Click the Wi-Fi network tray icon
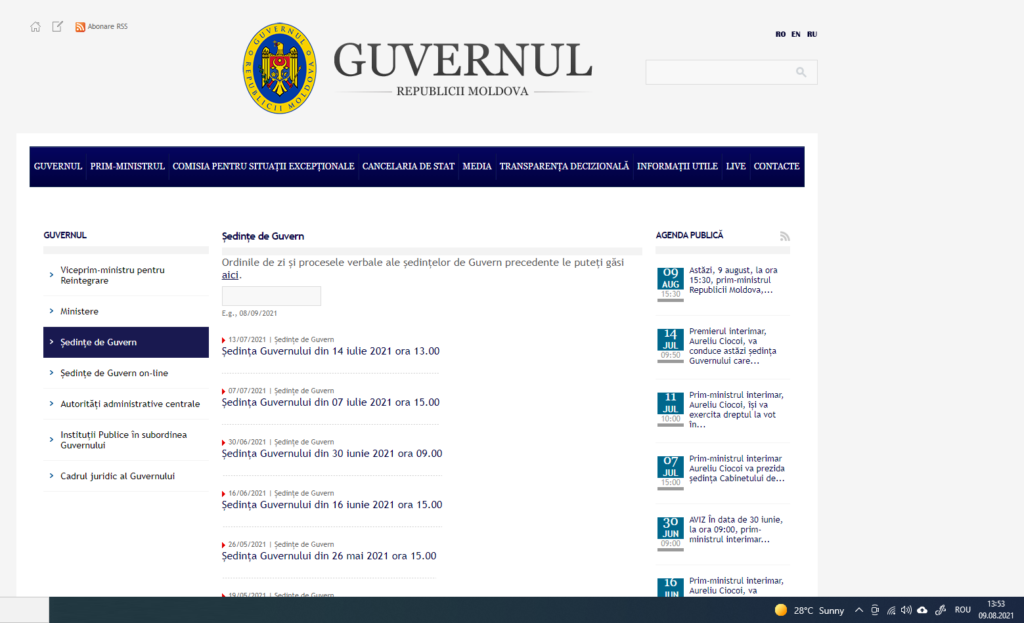 pyautogui.click(x=890, y=610)
